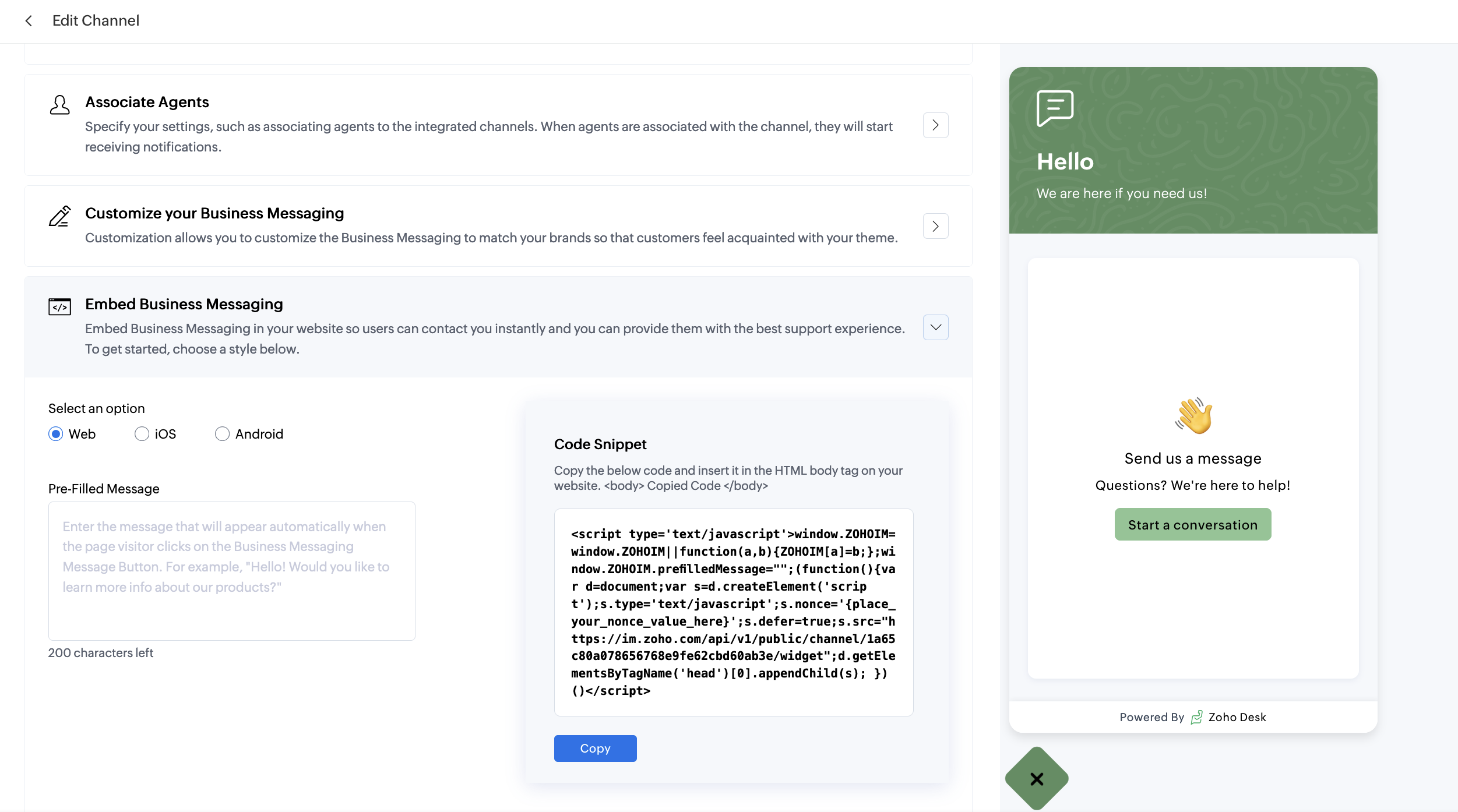The image size is (1458, 812).
Task: Click the Embed Business Messaging heading
Action: [184, 304]
